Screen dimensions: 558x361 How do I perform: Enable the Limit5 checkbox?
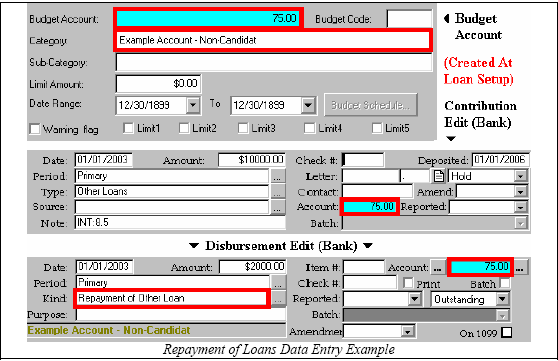click(377, 128)
